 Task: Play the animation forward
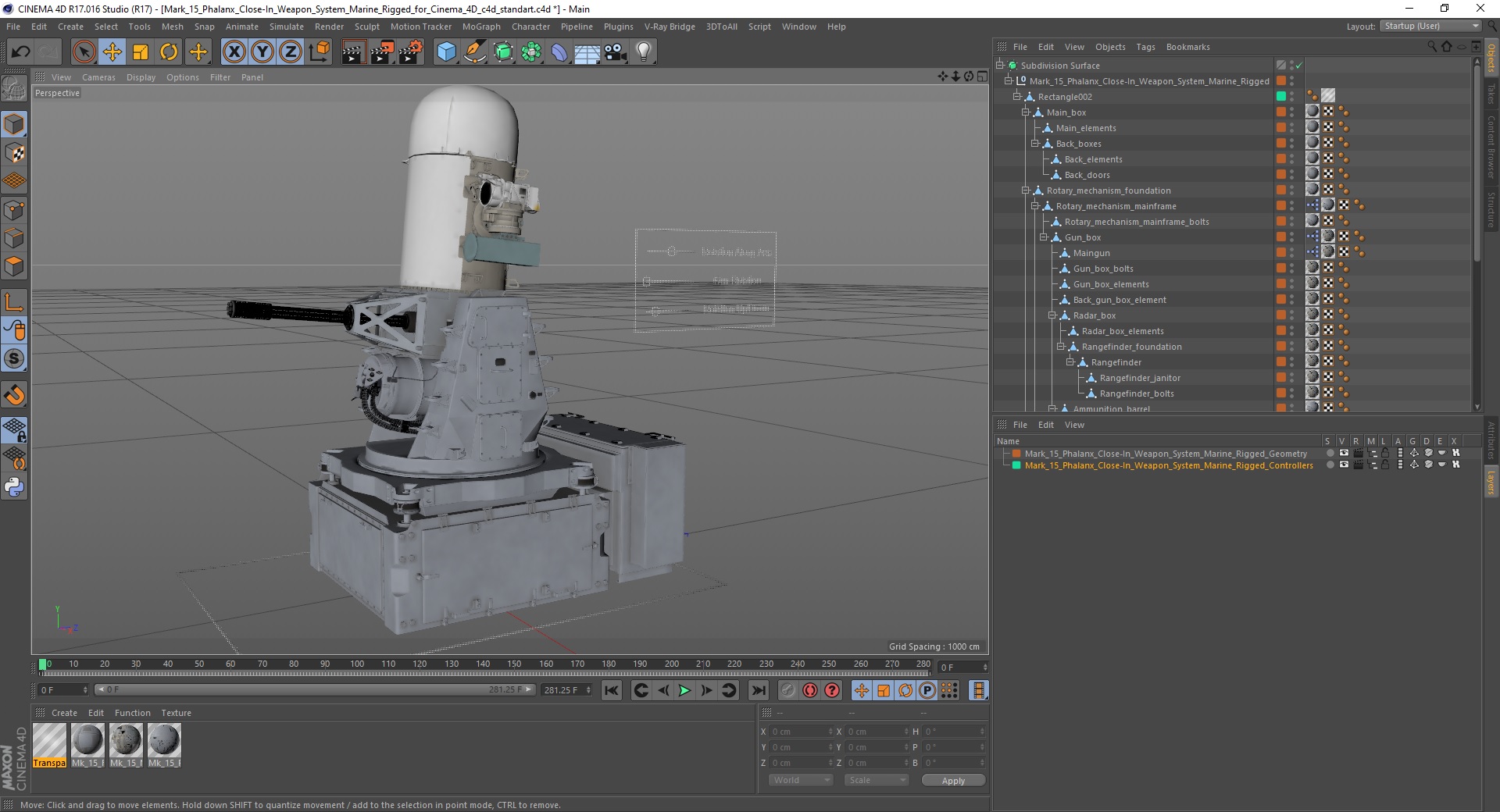point(684,690)
